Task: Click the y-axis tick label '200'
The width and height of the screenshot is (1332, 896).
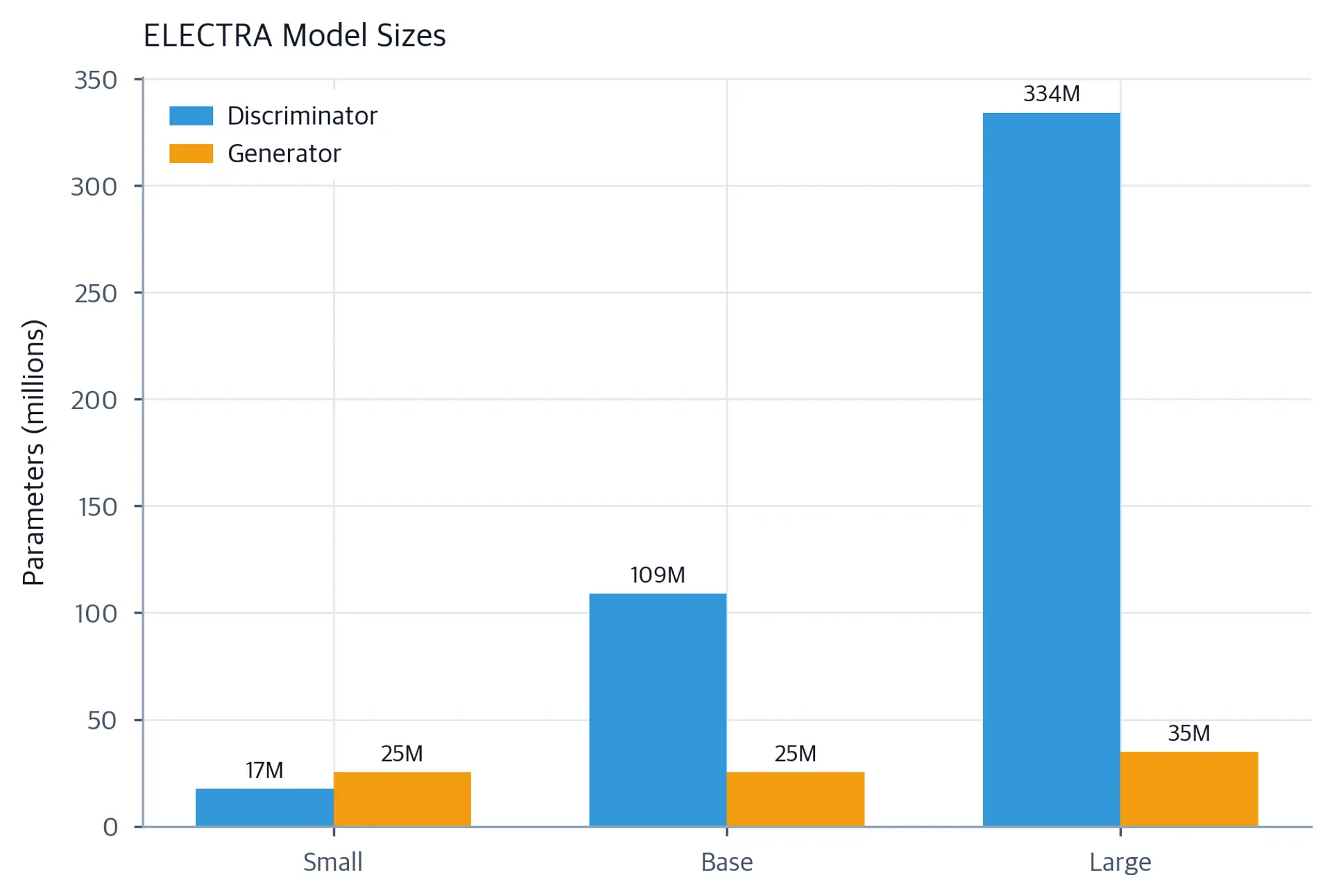Action: coord(94,401)
